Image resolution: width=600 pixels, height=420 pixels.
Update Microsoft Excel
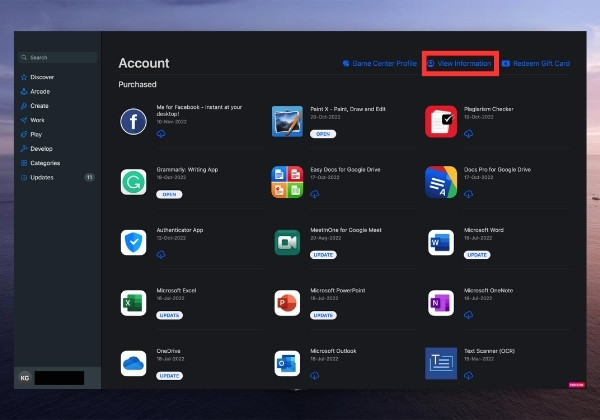click(169, 315)
